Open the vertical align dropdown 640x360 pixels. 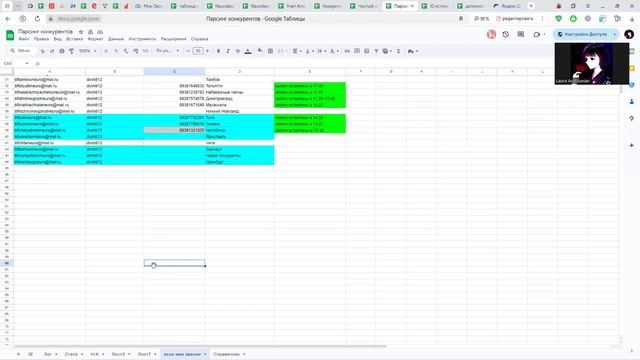(309, 51)
